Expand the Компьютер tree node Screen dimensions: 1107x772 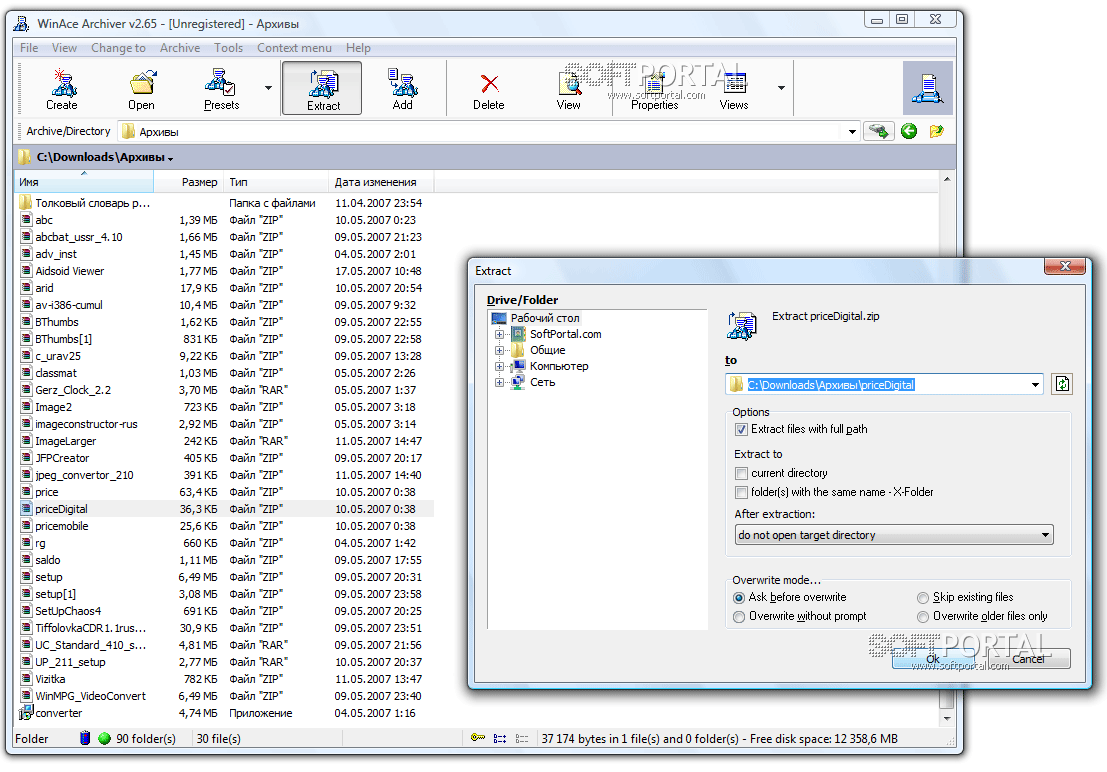499,367
